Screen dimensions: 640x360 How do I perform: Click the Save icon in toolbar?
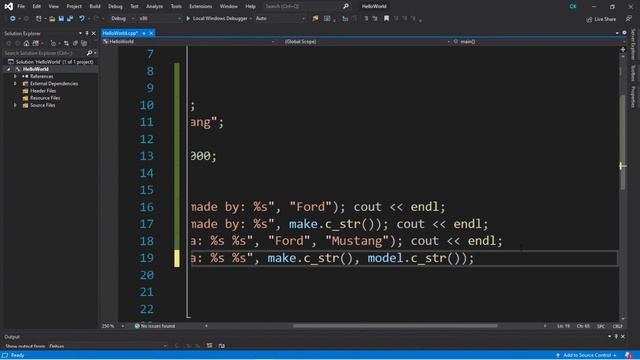[x=61, y=19]
